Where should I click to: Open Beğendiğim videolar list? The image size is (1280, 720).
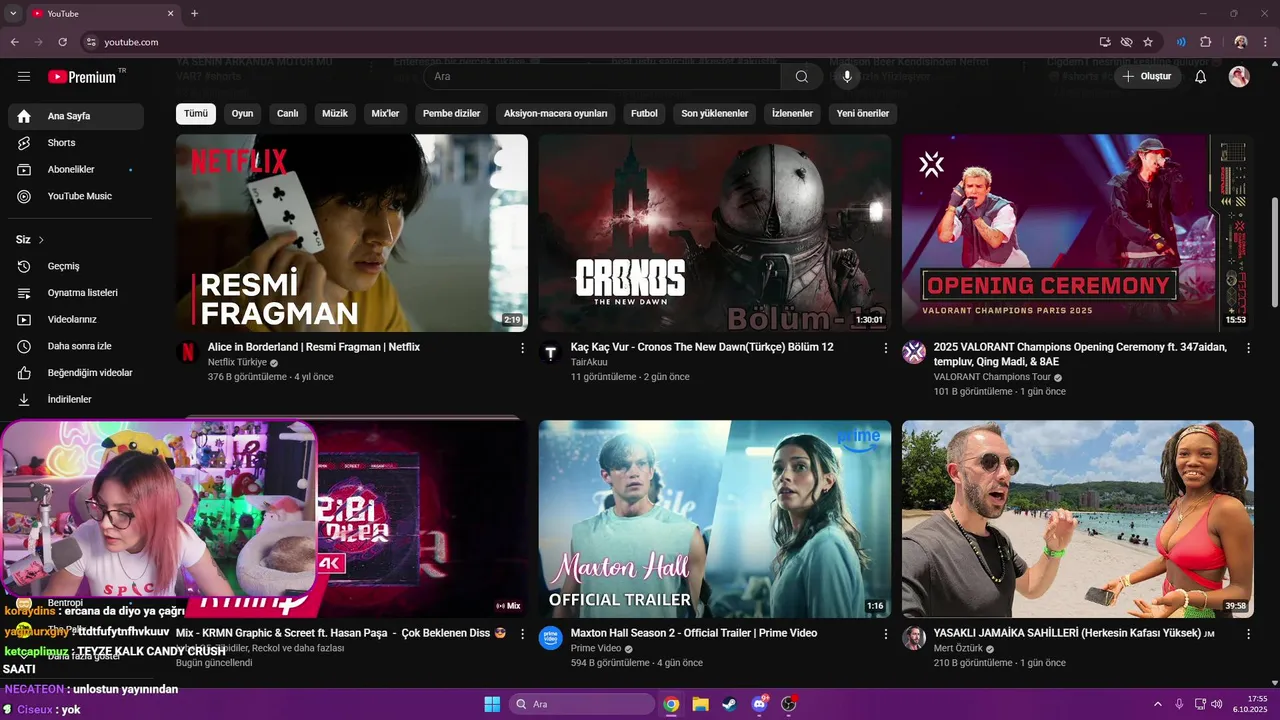click(76, 373)
